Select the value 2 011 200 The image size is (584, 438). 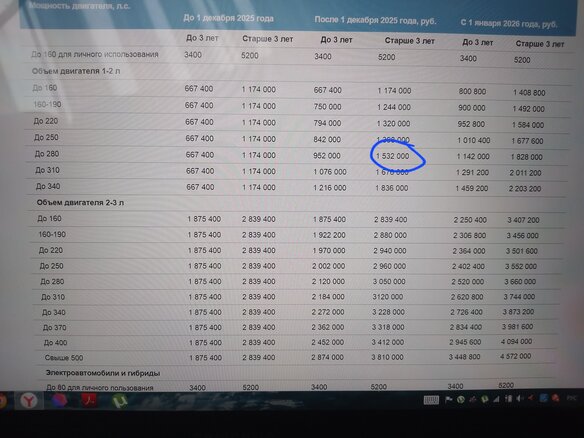coord(526,173)
